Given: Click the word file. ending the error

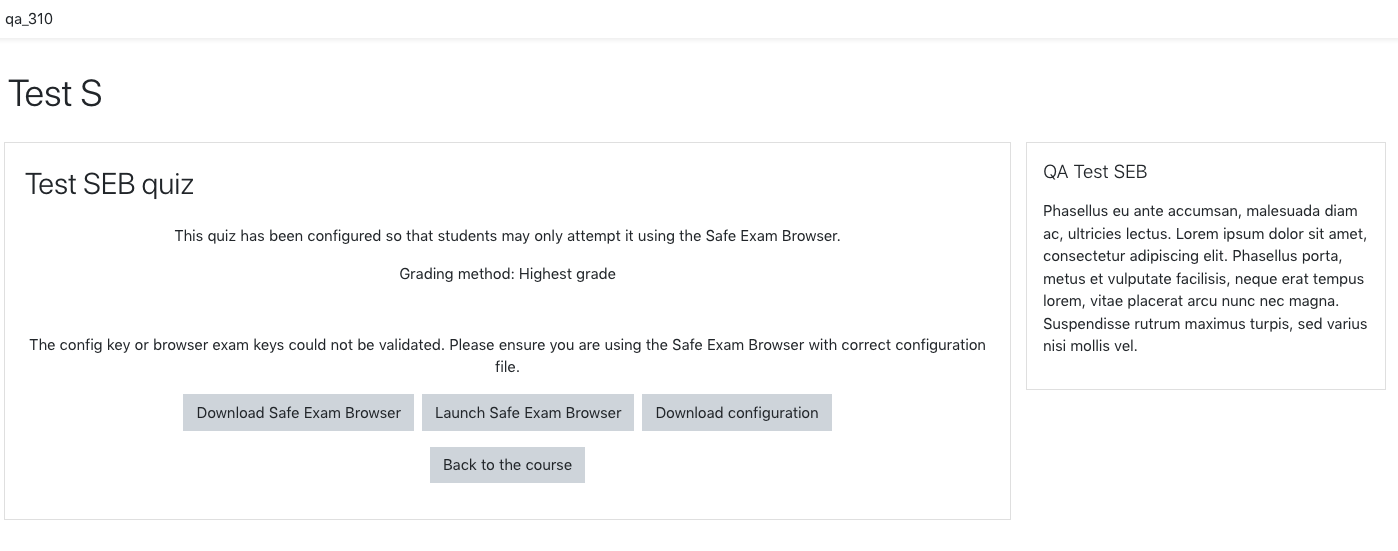Looking at the screenshot, I should point(507,367).
